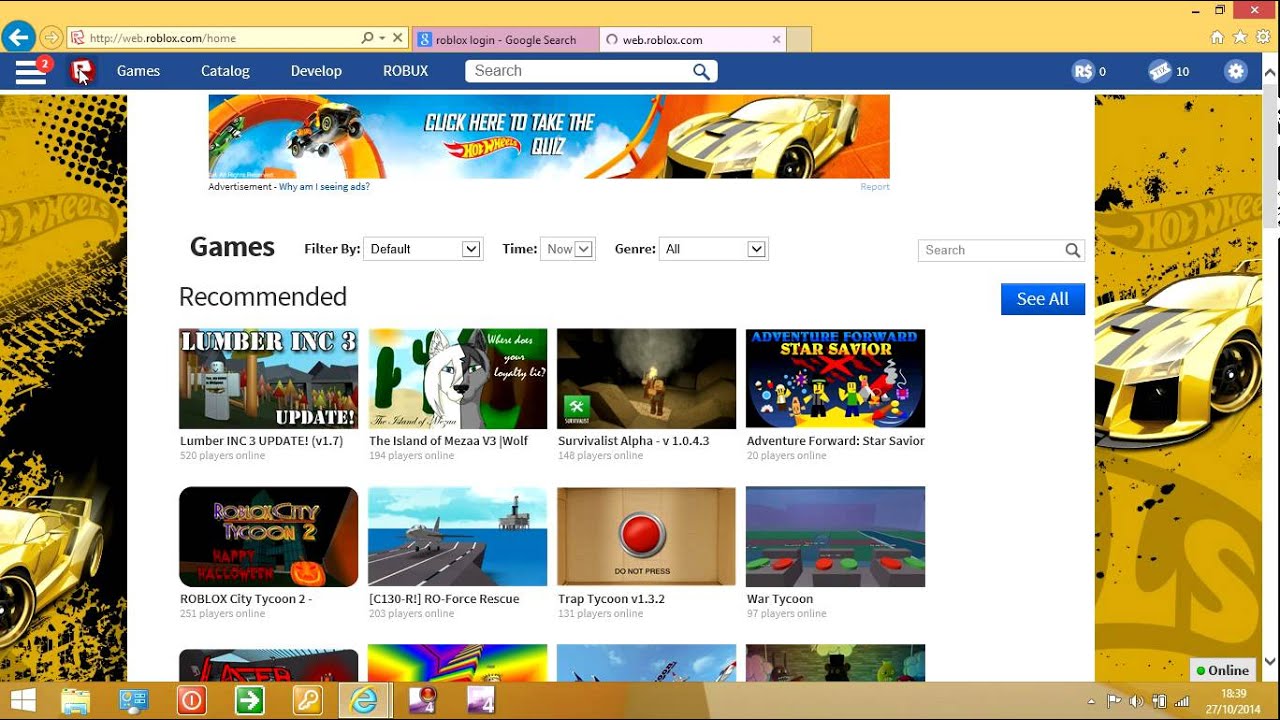Image resolution: width=1280 pixels, height=720 pixels.
Task: Click the 18:39 taskbar clock
Action: coord(1233,693)
